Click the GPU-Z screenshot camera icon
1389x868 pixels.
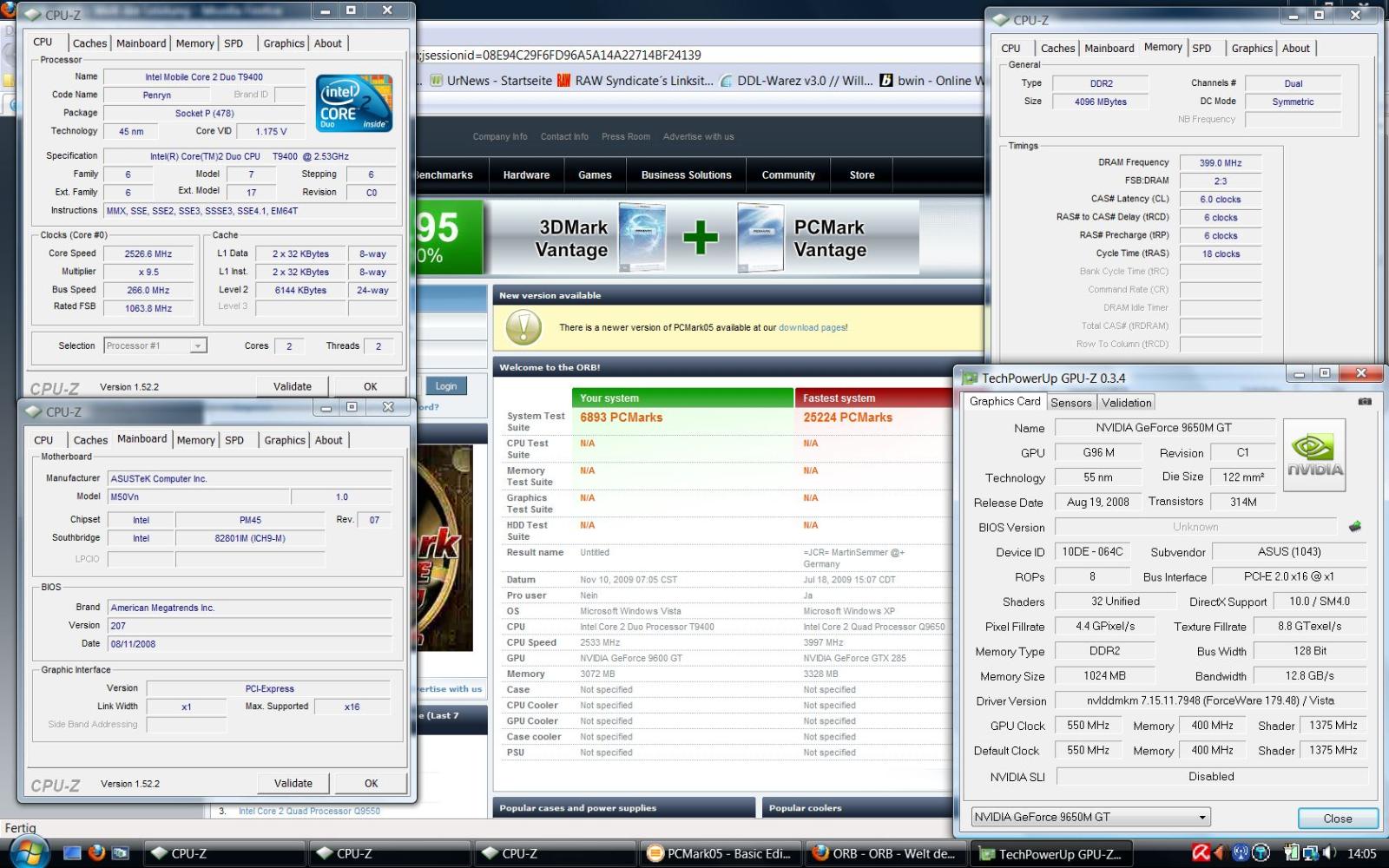point(1365,402)
